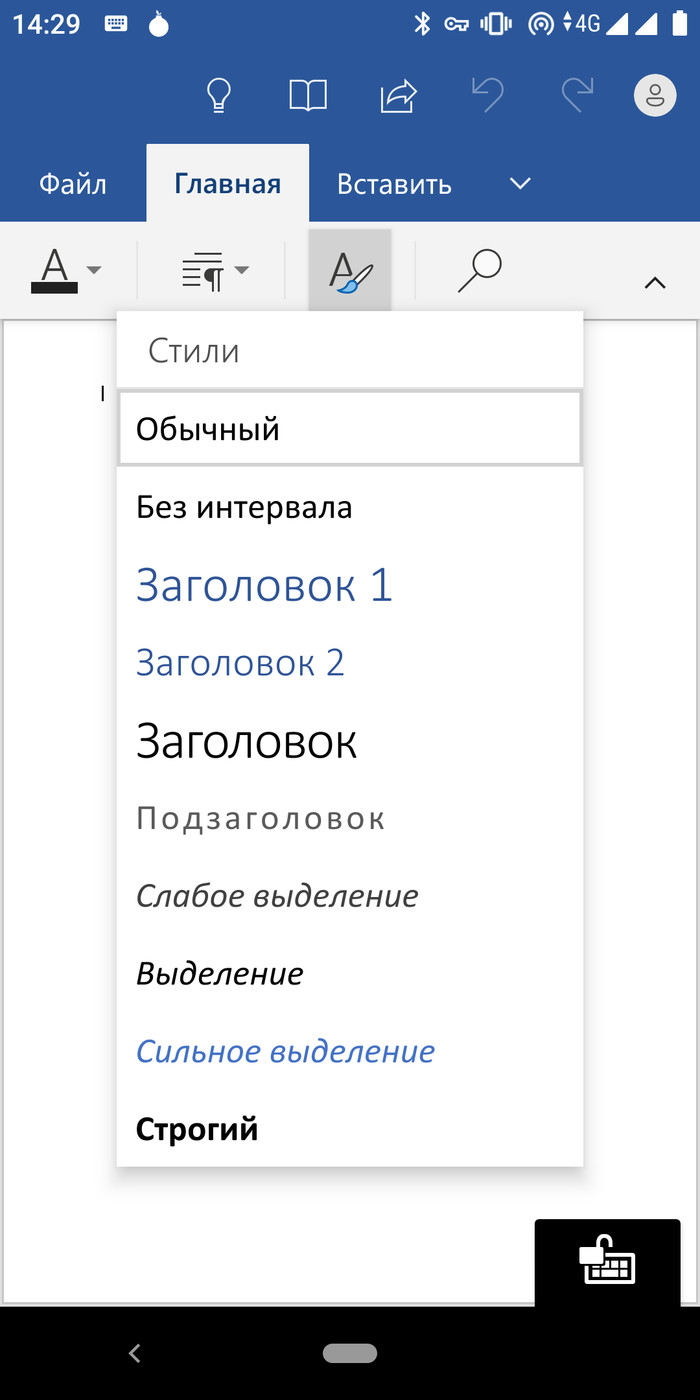Apply the Заголовок 1 style
Image resolution: width=700 pixels, height=1400 pixels.
pyautogui.click(x=264, y=586)
